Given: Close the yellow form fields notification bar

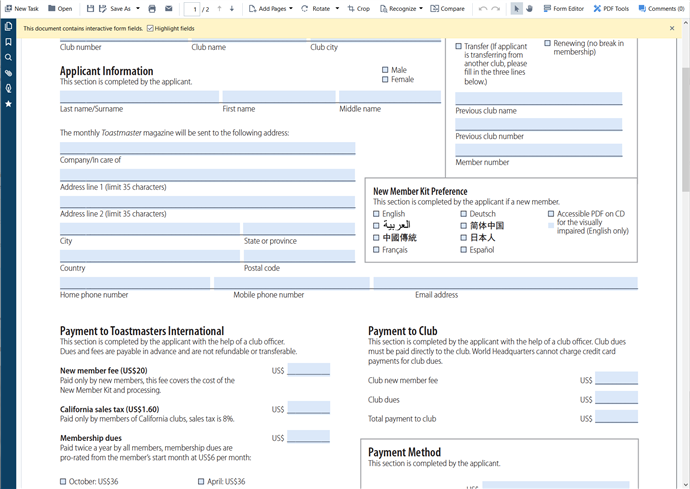Looking at the screenshot, I should click(x=672, y=28).
